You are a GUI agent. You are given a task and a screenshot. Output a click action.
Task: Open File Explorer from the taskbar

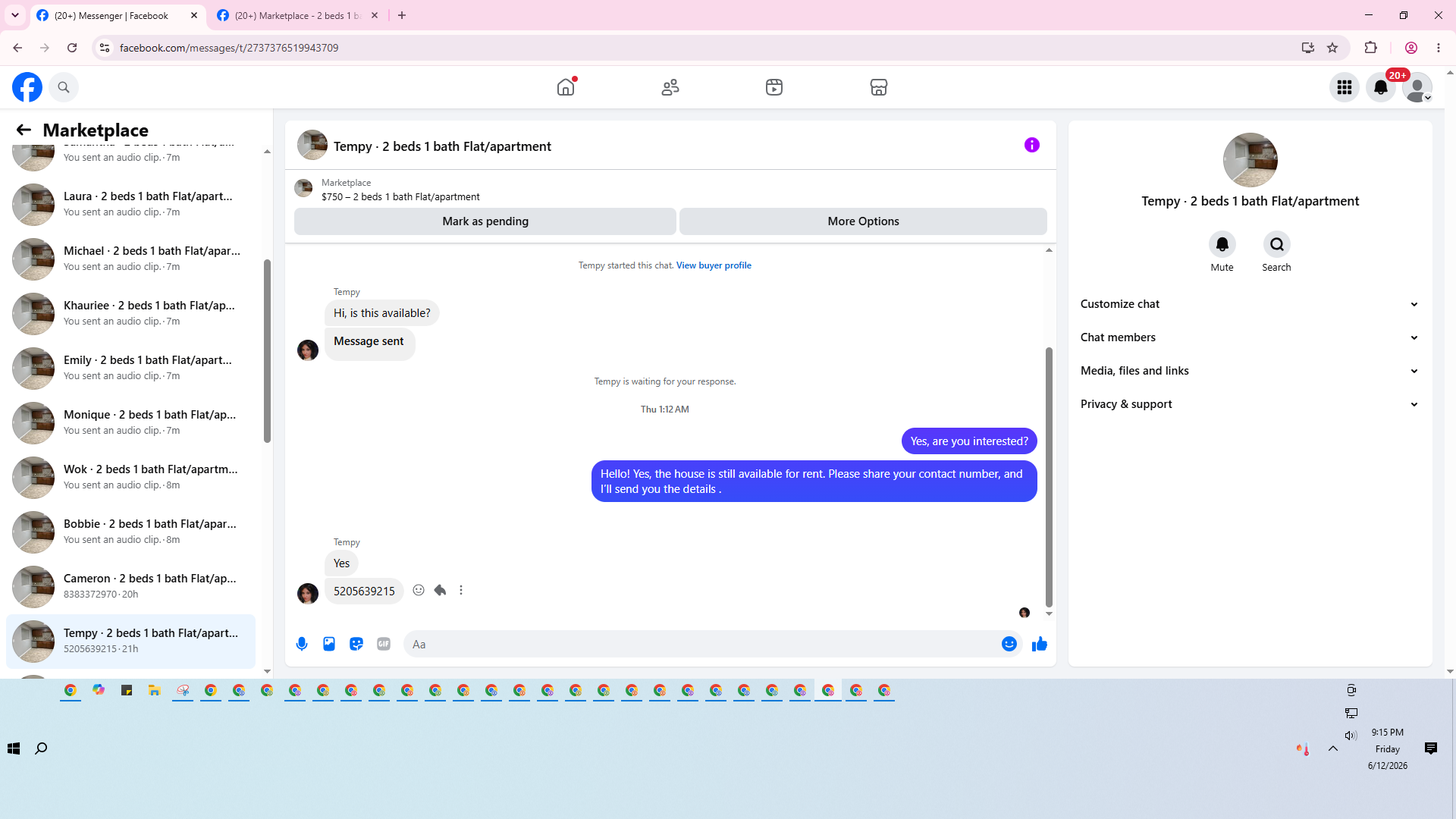155,690
